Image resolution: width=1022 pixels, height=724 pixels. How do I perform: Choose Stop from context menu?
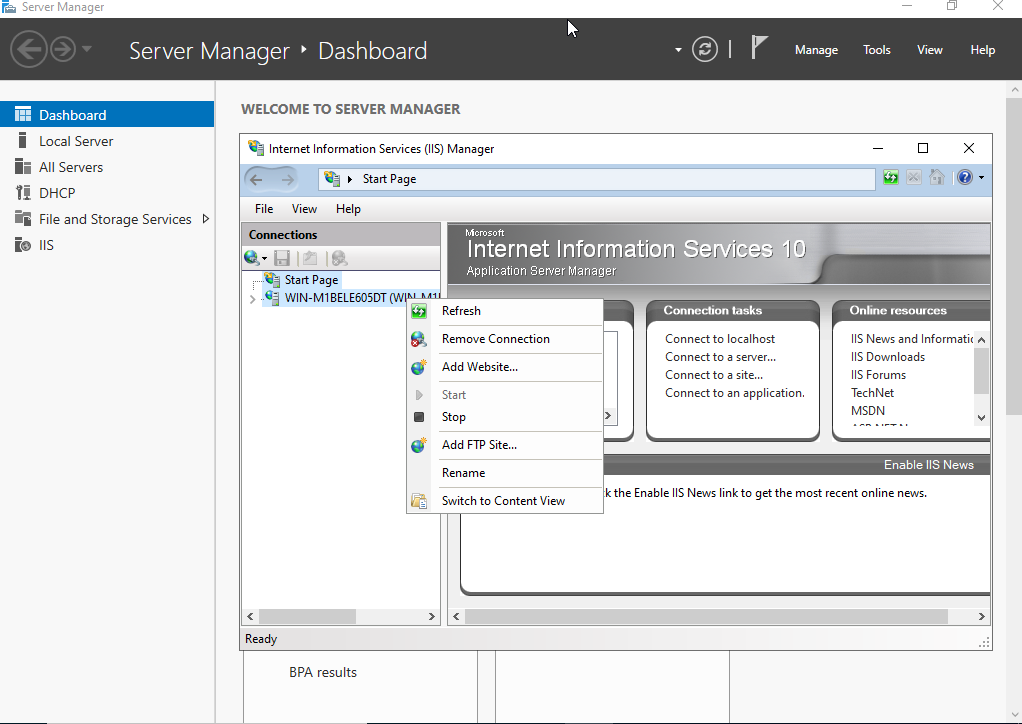(x=504, y=417)
